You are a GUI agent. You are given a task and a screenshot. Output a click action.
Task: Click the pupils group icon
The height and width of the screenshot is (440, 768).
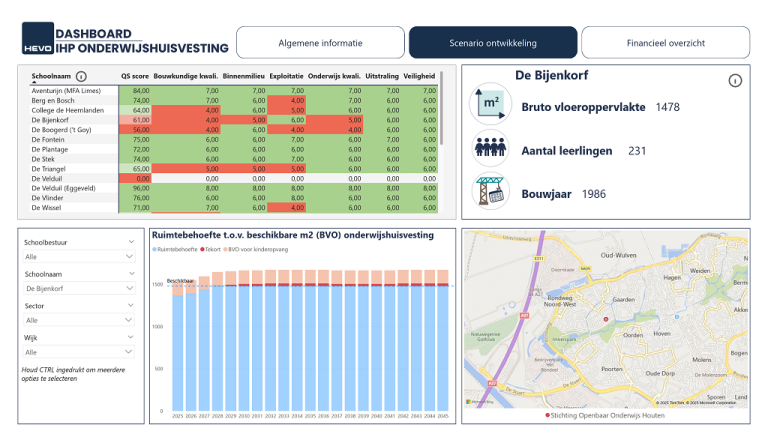[491, 147]
